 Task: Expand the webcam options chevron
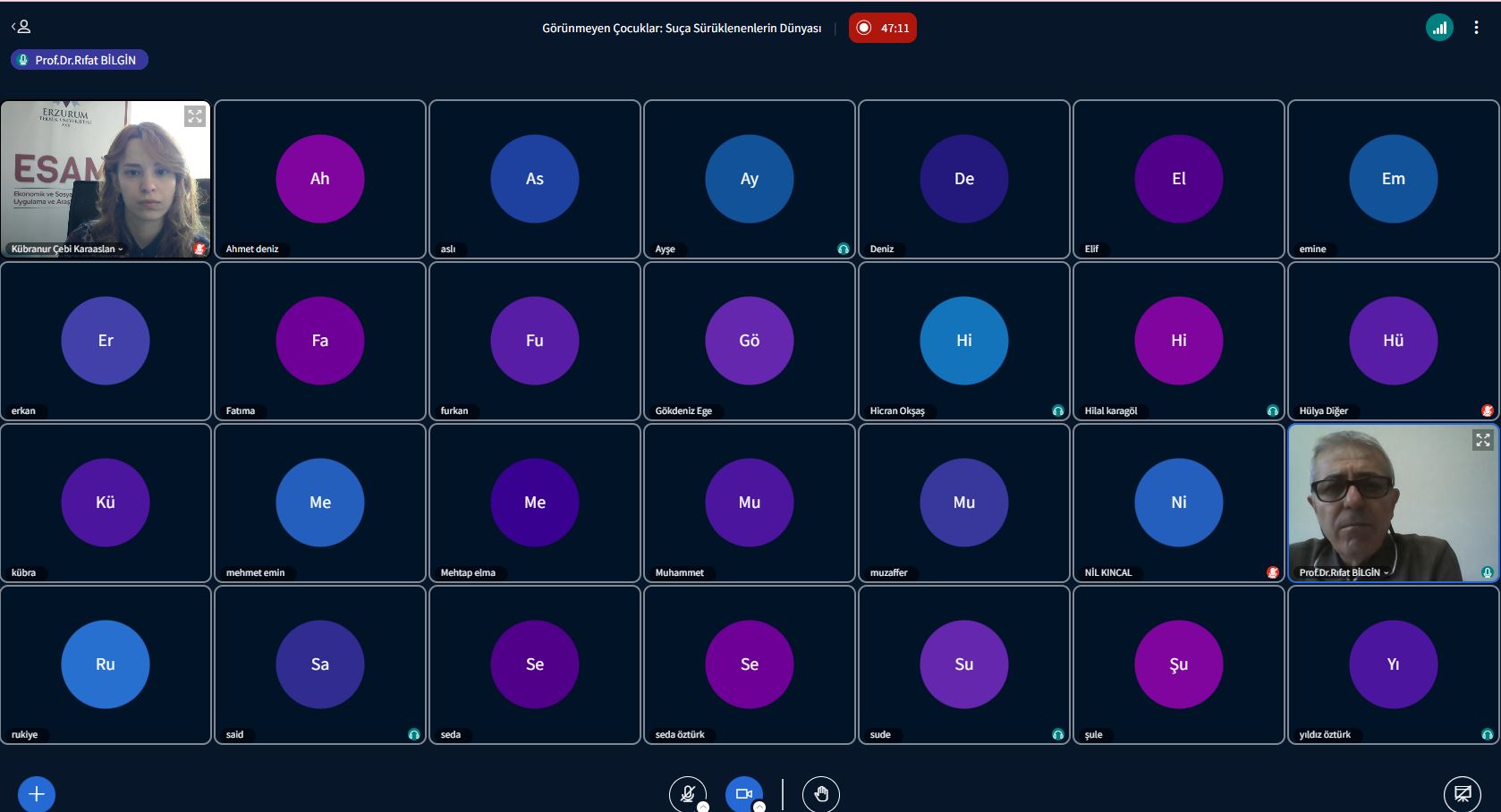[x=759, y=806]
